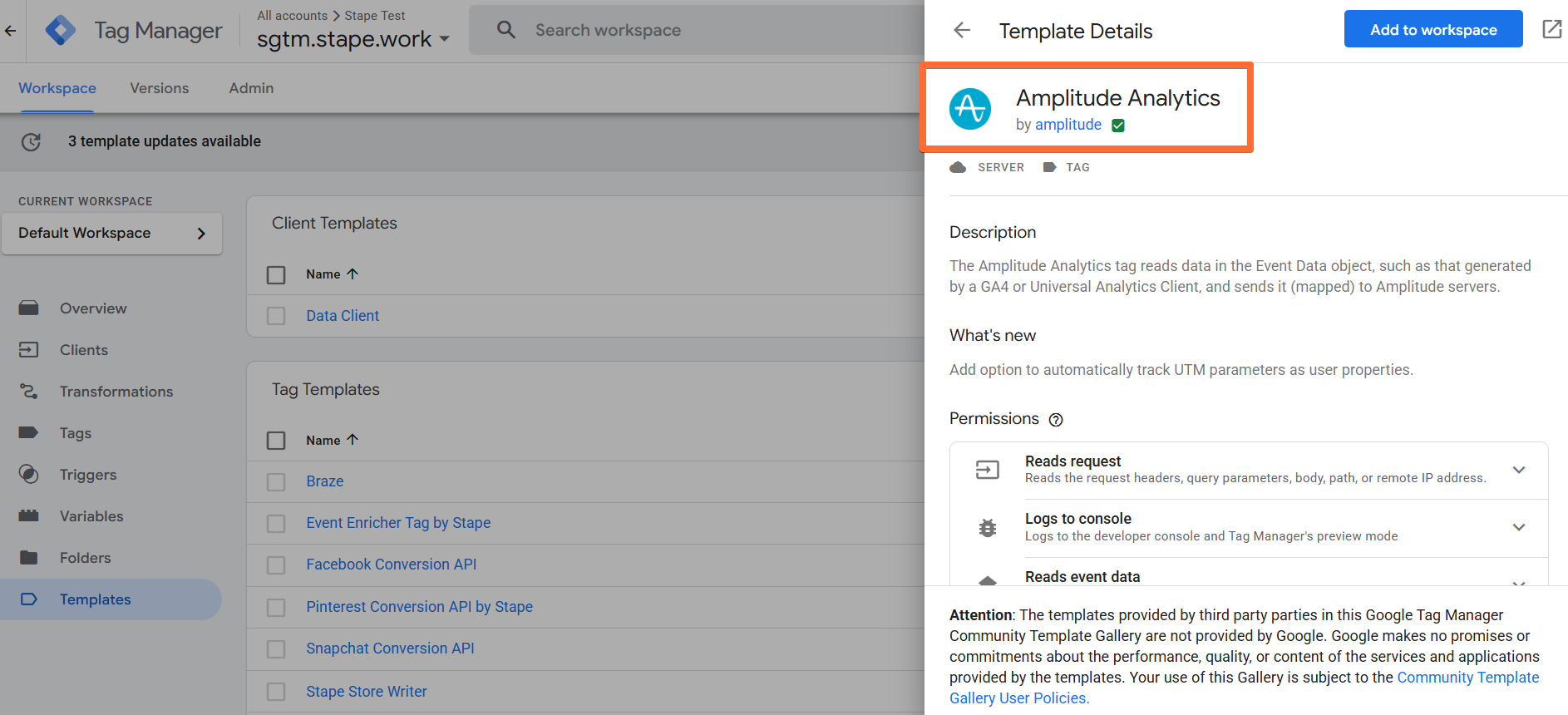
Task: Click the Overview sidebar icon
Action: tap(29, 308)
